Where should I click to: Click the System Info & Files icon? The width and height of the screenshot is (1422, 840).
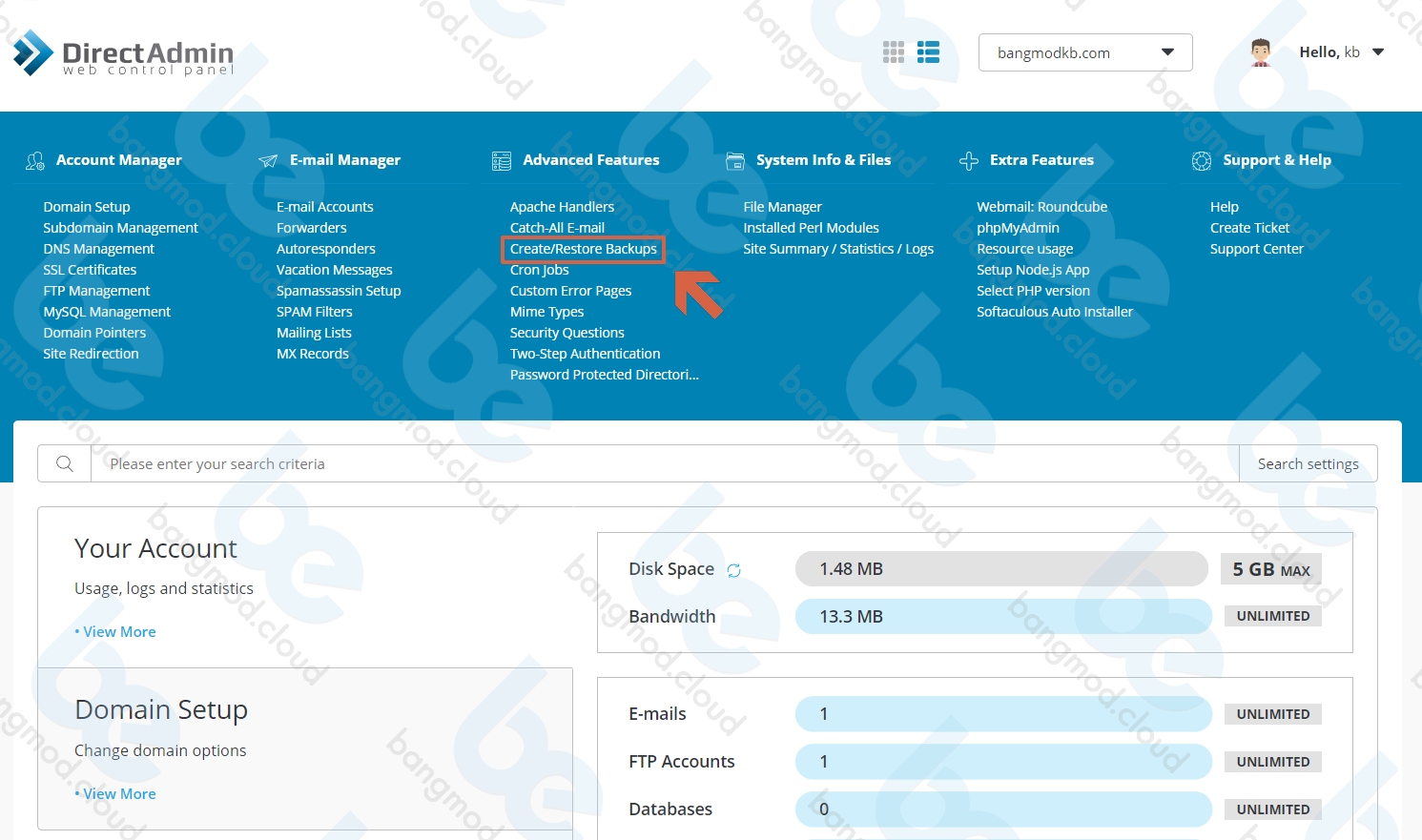pyautogui.click(x=735, y=161)
